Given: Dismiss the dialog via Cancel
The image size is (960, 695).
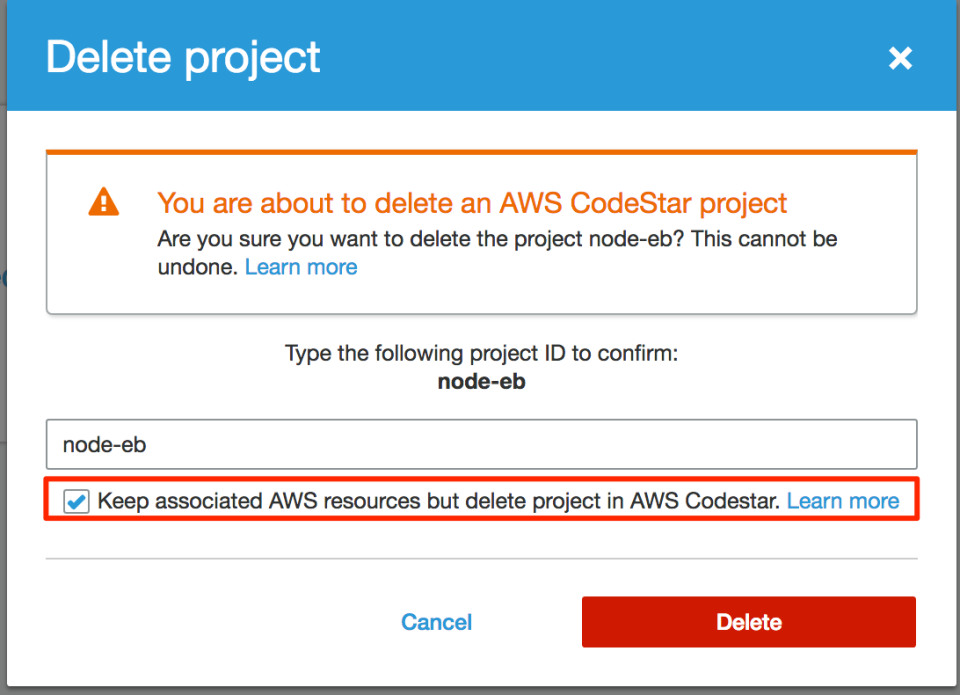Looking at the screenshot, I should point(436,622).
